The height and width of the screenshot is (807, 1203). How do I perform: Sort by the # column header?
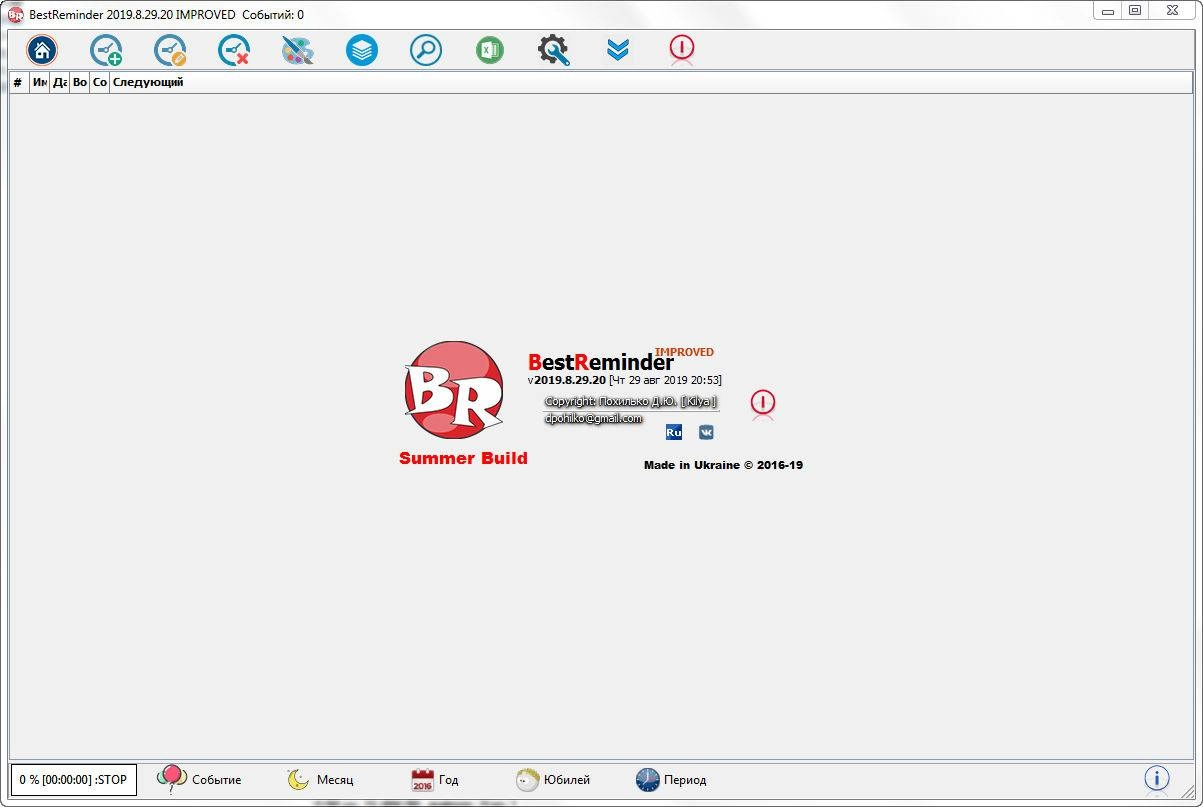(18, 82)
